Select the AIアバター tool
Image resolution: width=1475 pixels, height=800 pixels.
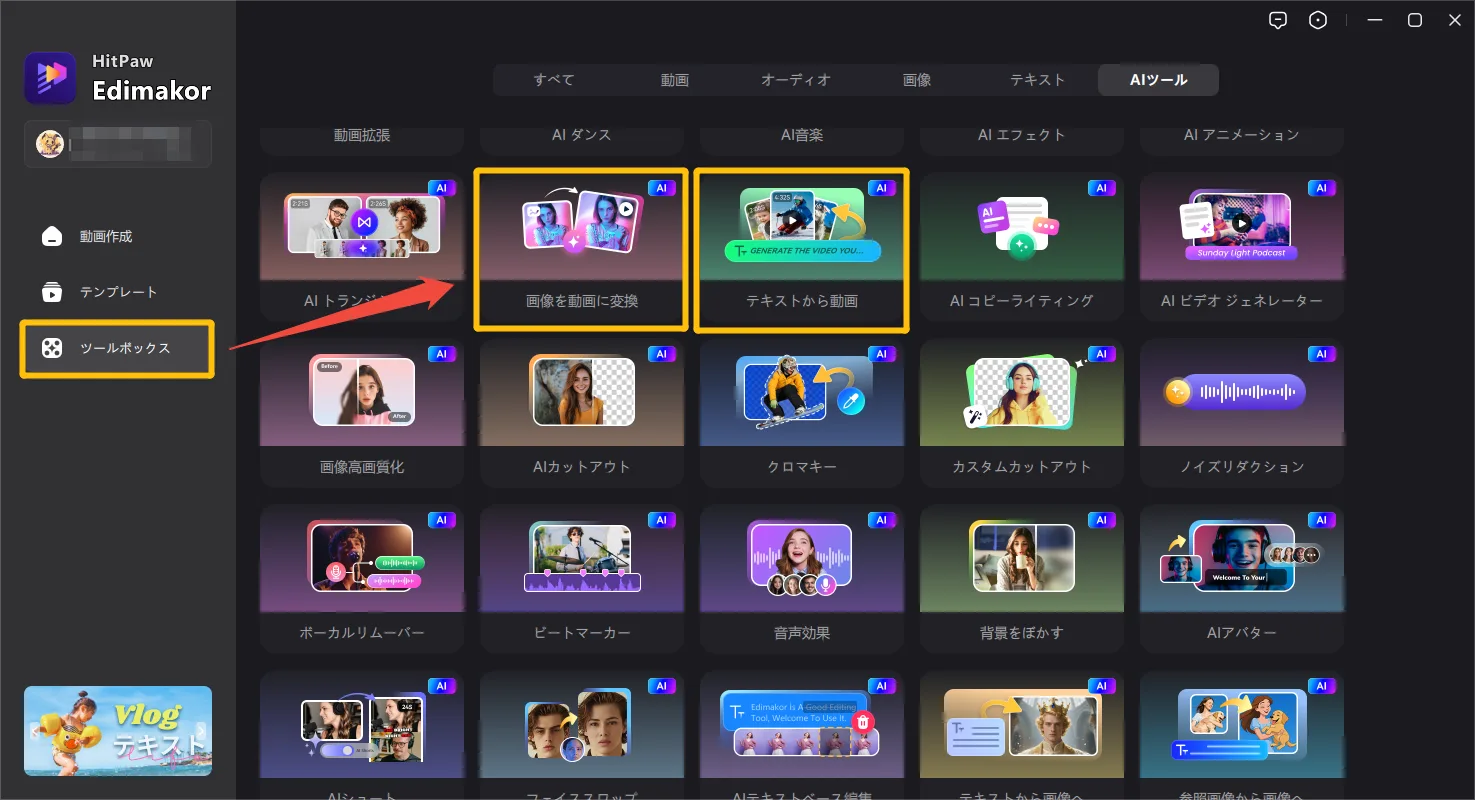click(x=1241, y=580)
